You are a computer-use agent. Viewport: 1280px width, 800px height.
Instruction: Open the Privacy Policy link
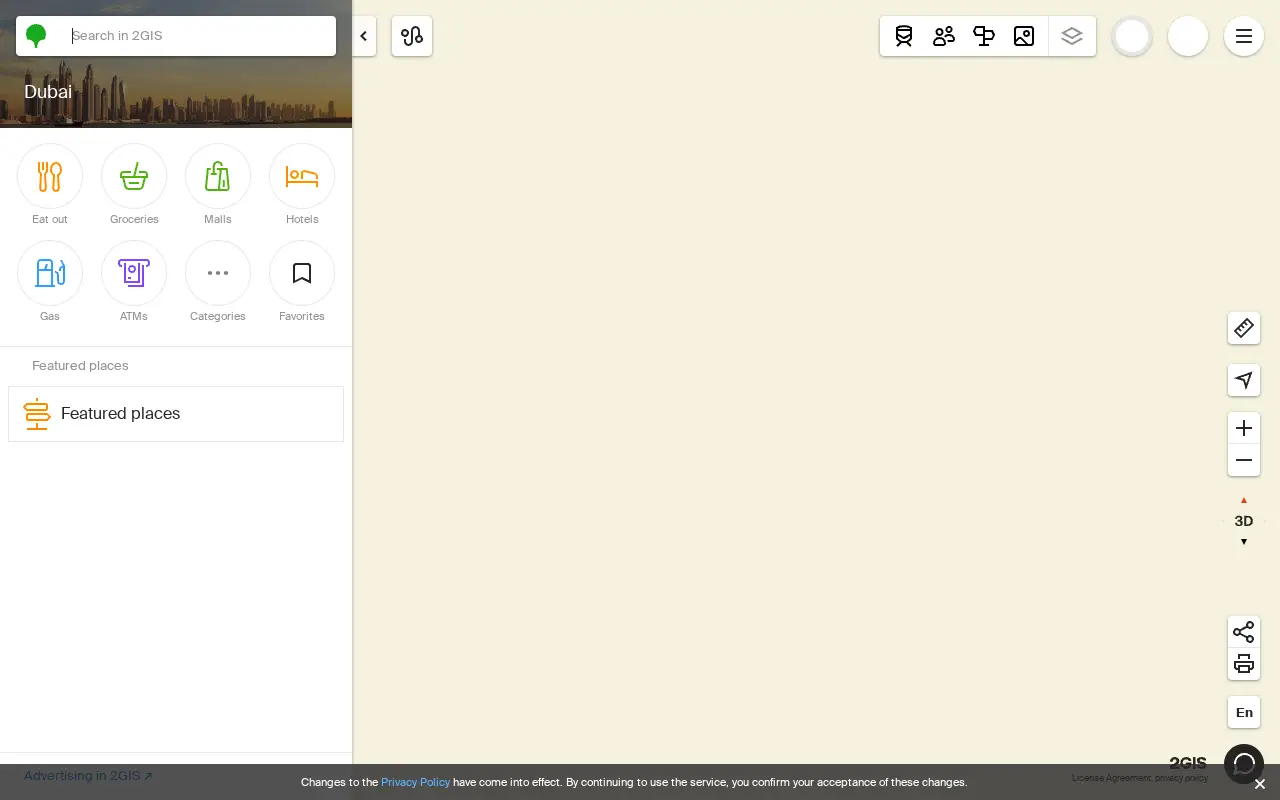(x=415, y=782)
